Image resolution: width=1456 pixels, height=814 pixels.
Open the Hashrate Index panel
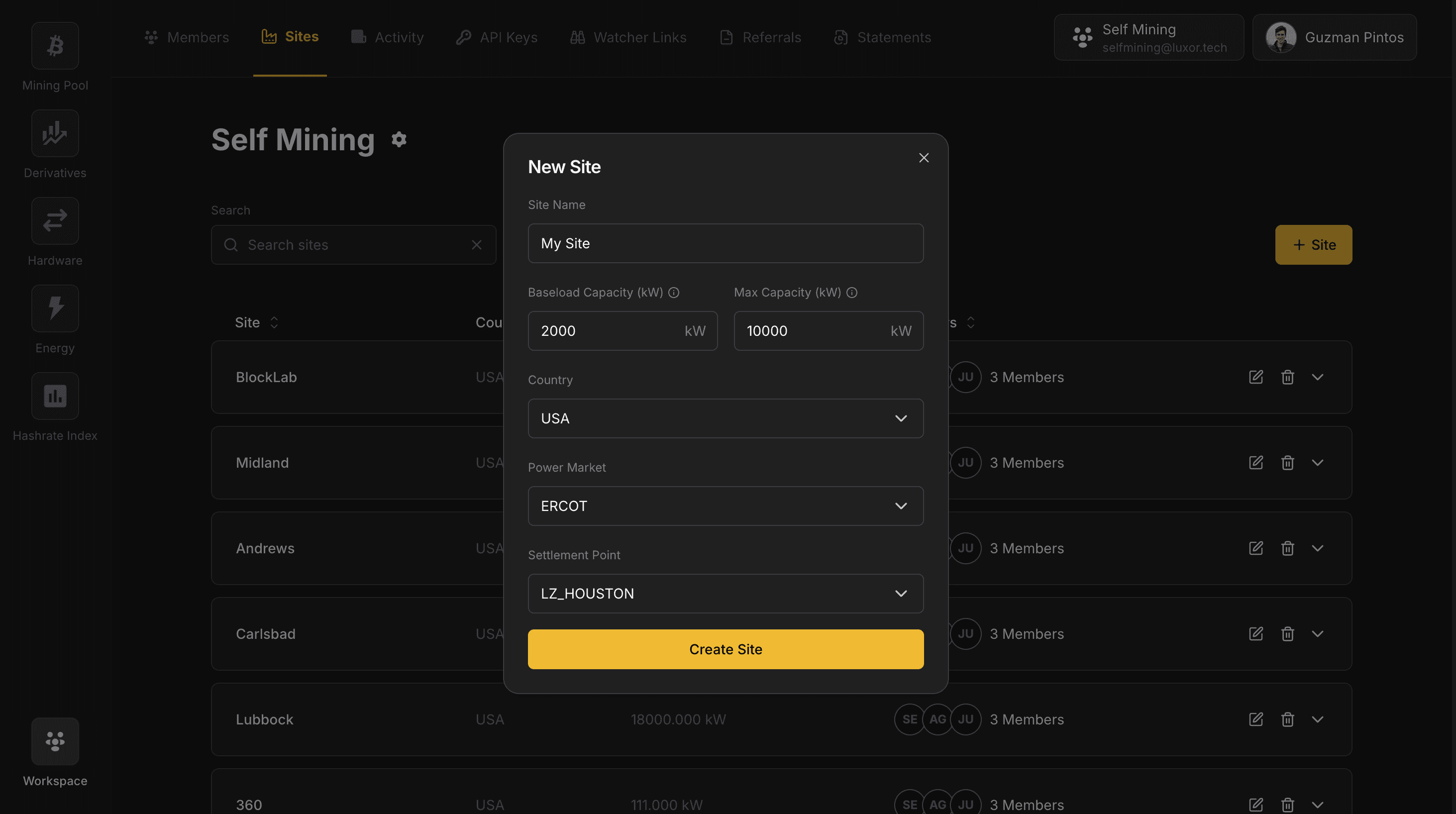pos(54,396)
